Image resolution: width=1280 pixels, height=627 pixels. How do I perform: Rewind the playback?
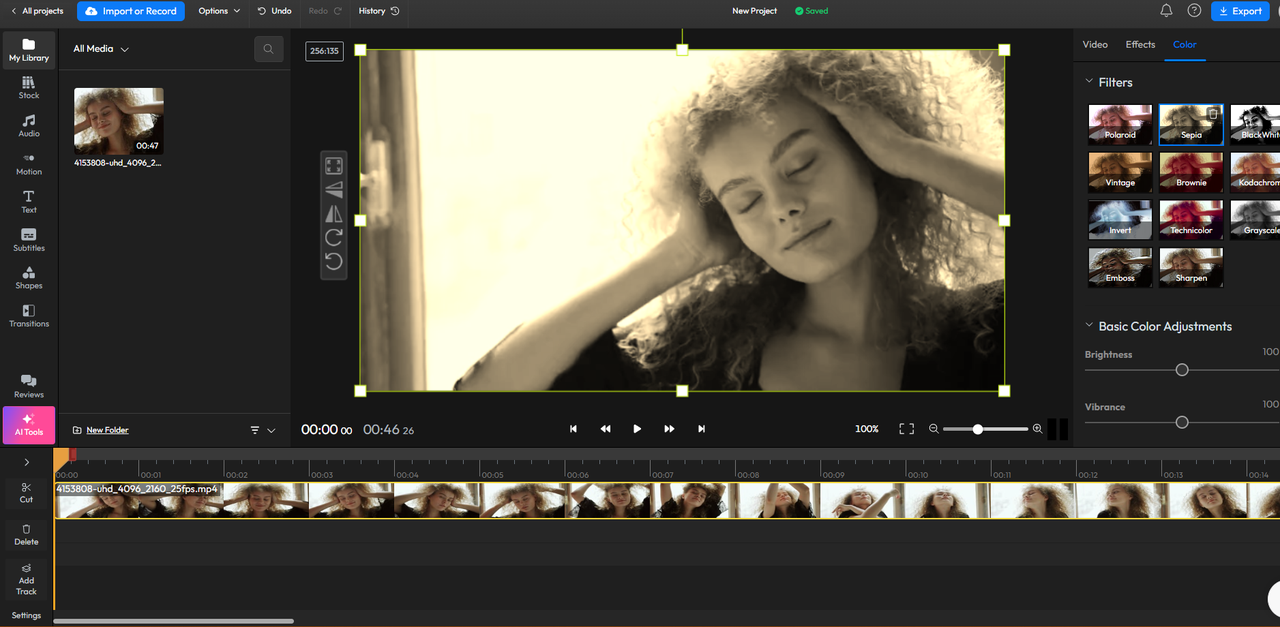click(605, 429)
